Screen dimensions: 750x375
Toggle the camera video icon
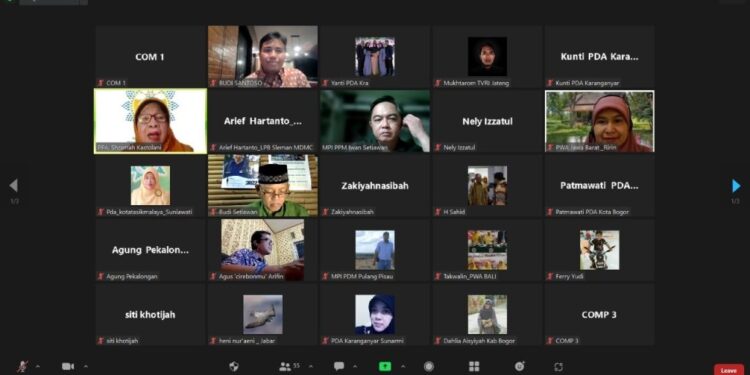click(x=68, y=366)
